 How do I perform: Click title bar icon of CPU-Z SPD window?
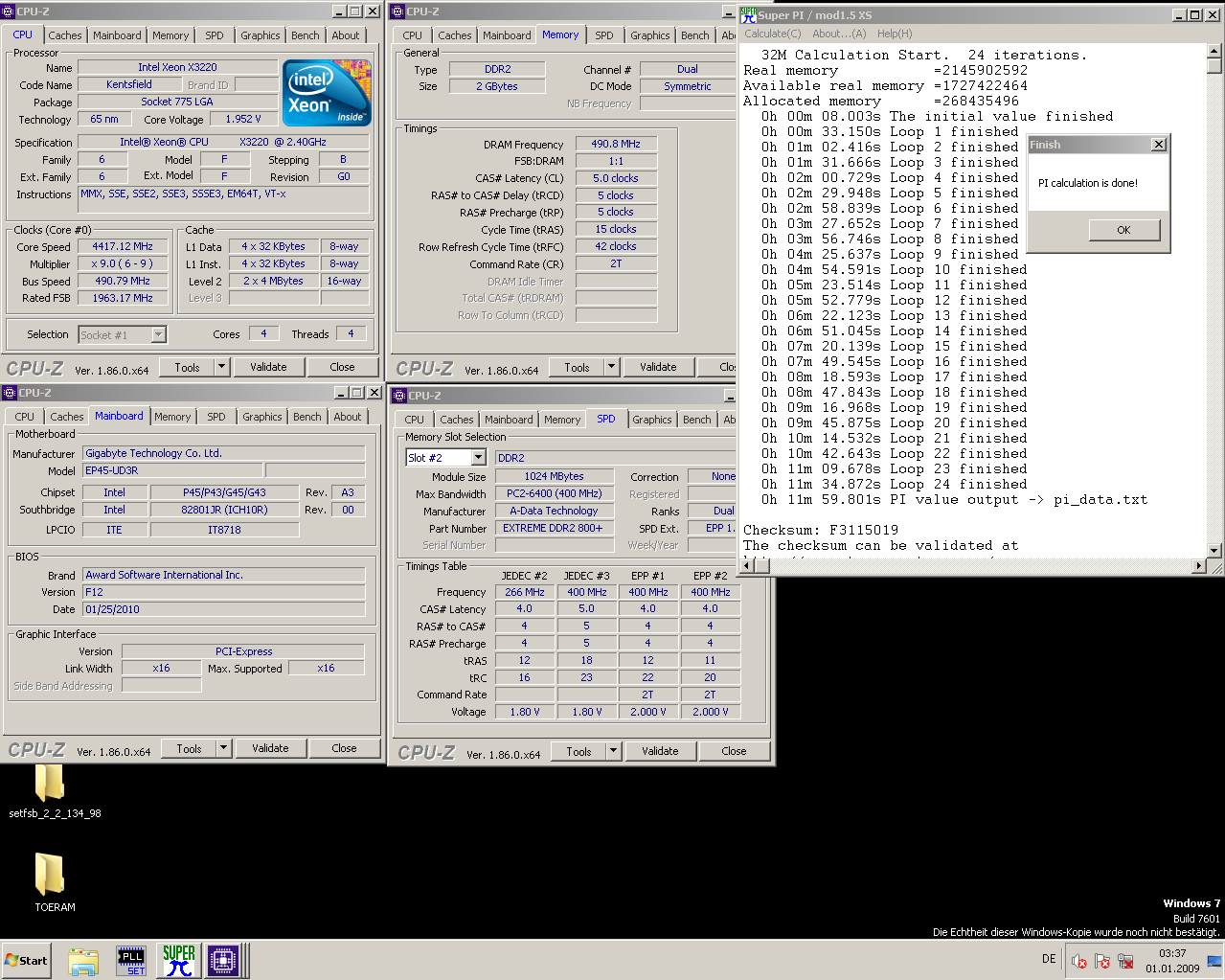[399, 396]
